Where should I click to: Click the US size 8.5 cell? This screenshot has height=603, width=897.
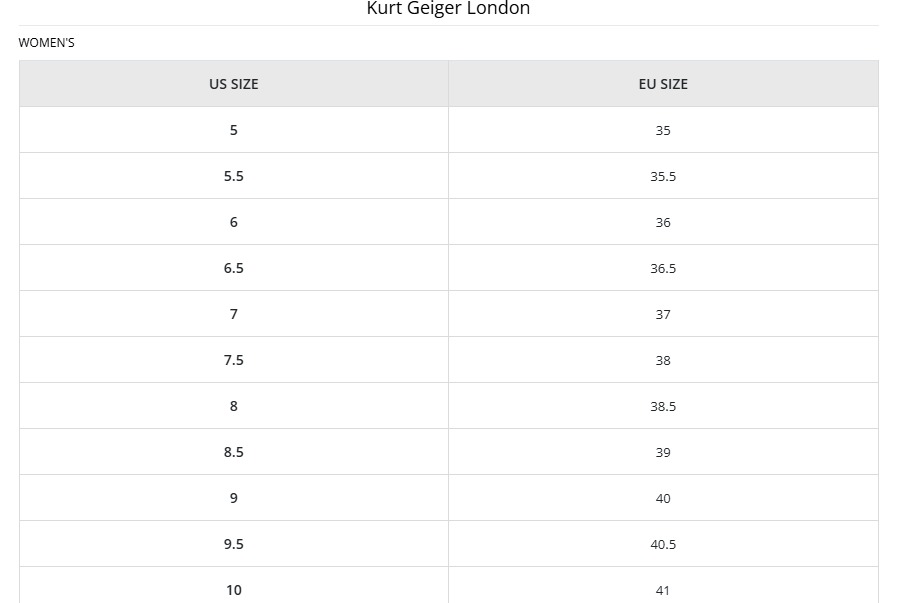(233, 452)
